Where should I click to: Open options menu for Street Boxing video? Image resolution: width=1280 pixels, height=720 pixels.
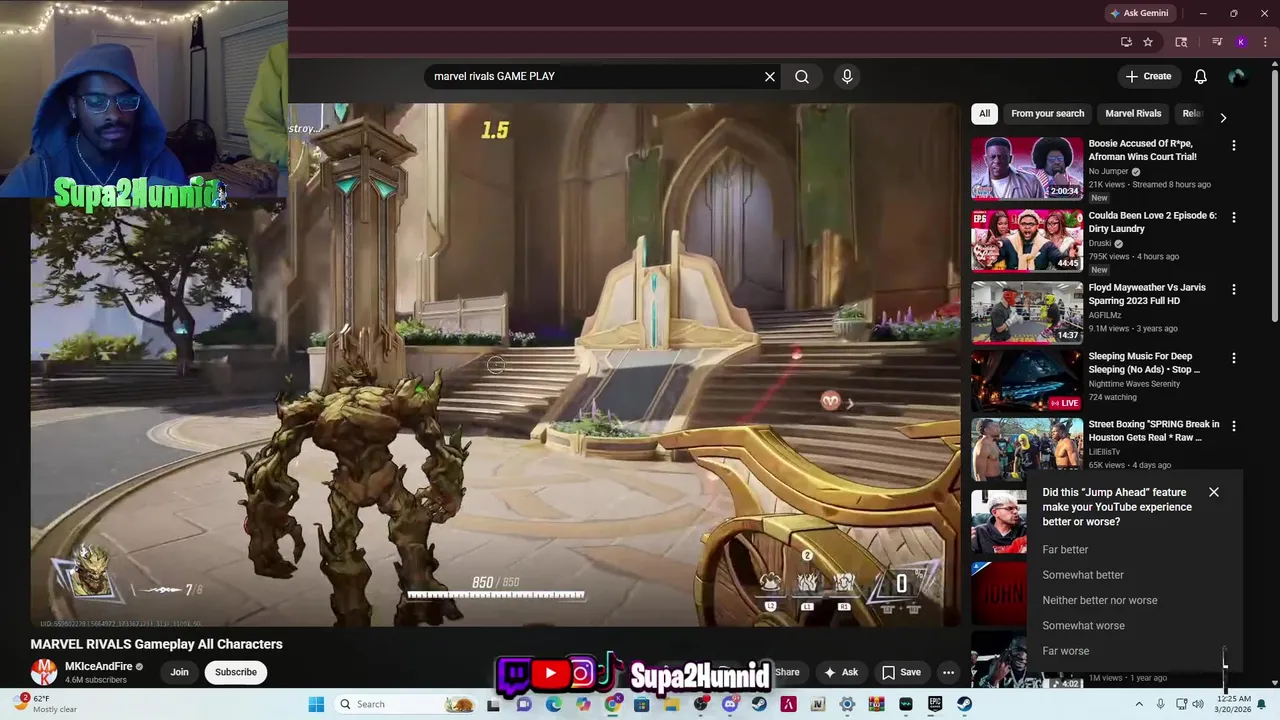(1233, 426)
